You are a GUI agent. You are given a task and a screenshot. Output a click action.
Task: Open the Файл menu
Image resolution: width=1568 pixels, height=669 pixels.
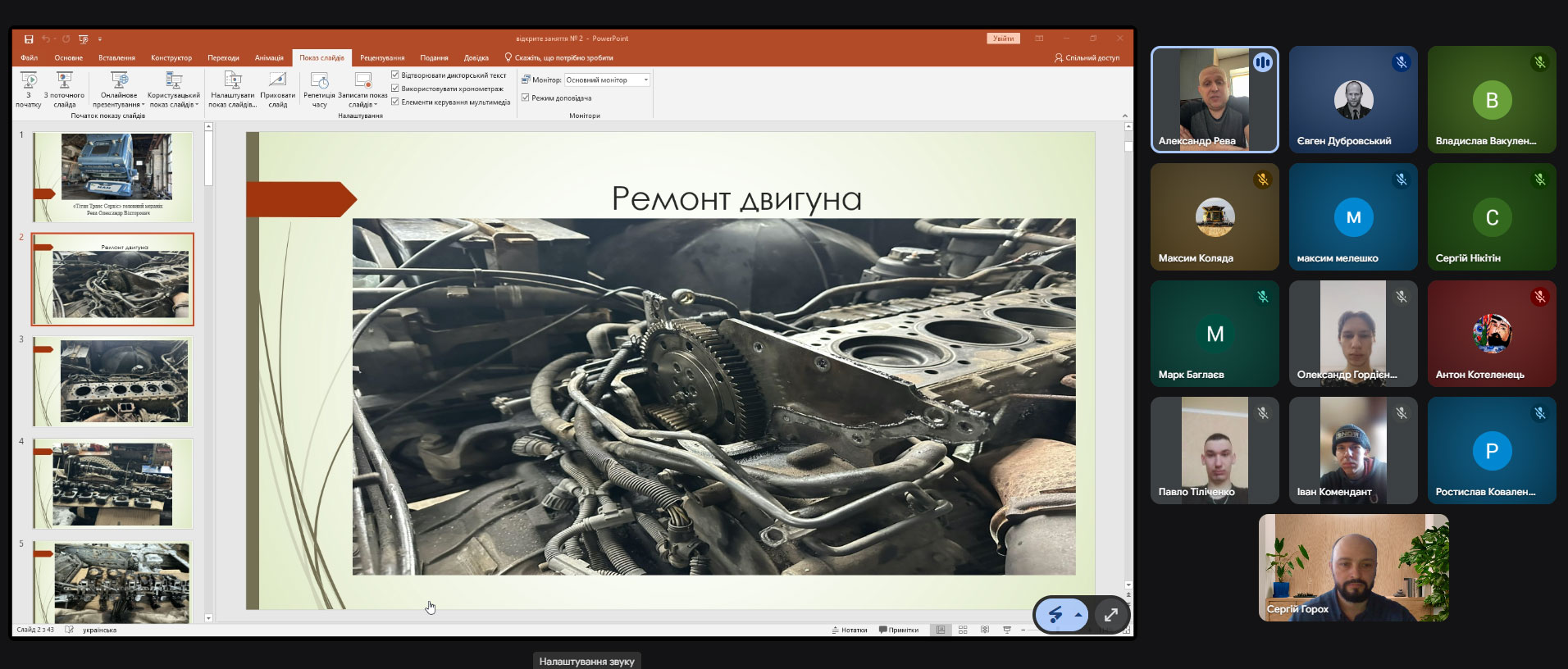tap(30, 58)
